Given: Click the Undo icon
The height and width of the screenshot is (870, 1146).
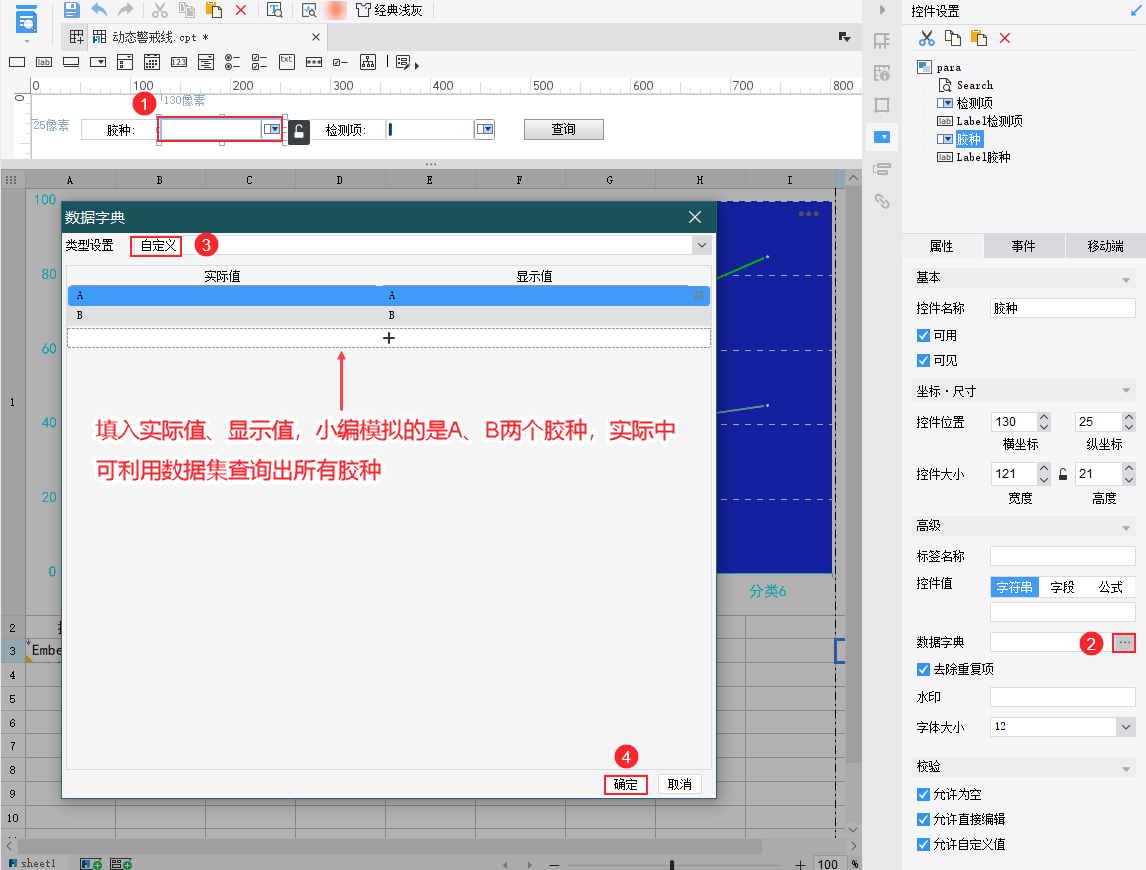Looking at the screenshot, I should [x=98, y=10].
